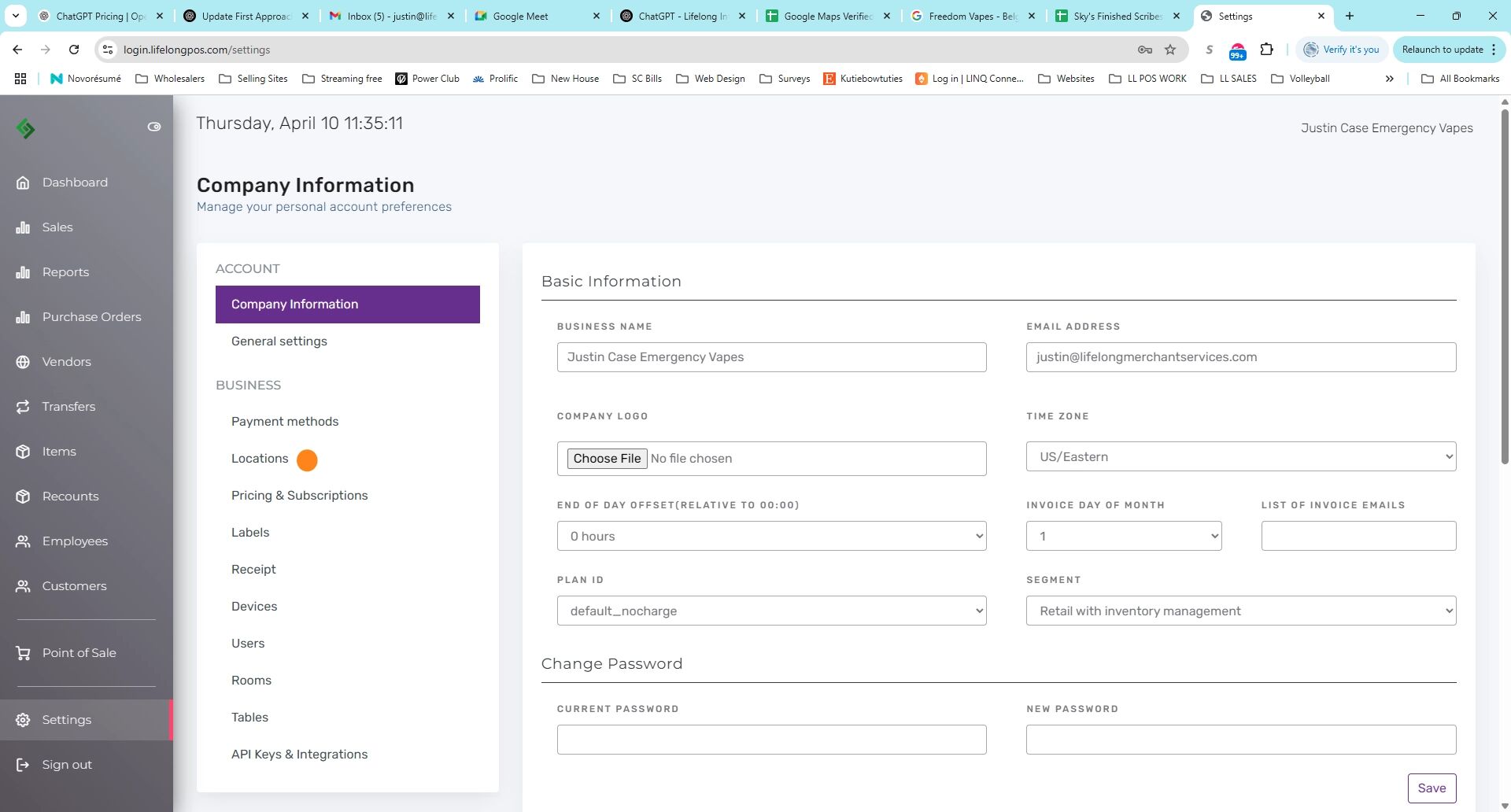This screenshot has height=812, width=1511.
Task: Expand the Time Zone dropdown
Action: pyautogui.click(x=1241, y=456)
